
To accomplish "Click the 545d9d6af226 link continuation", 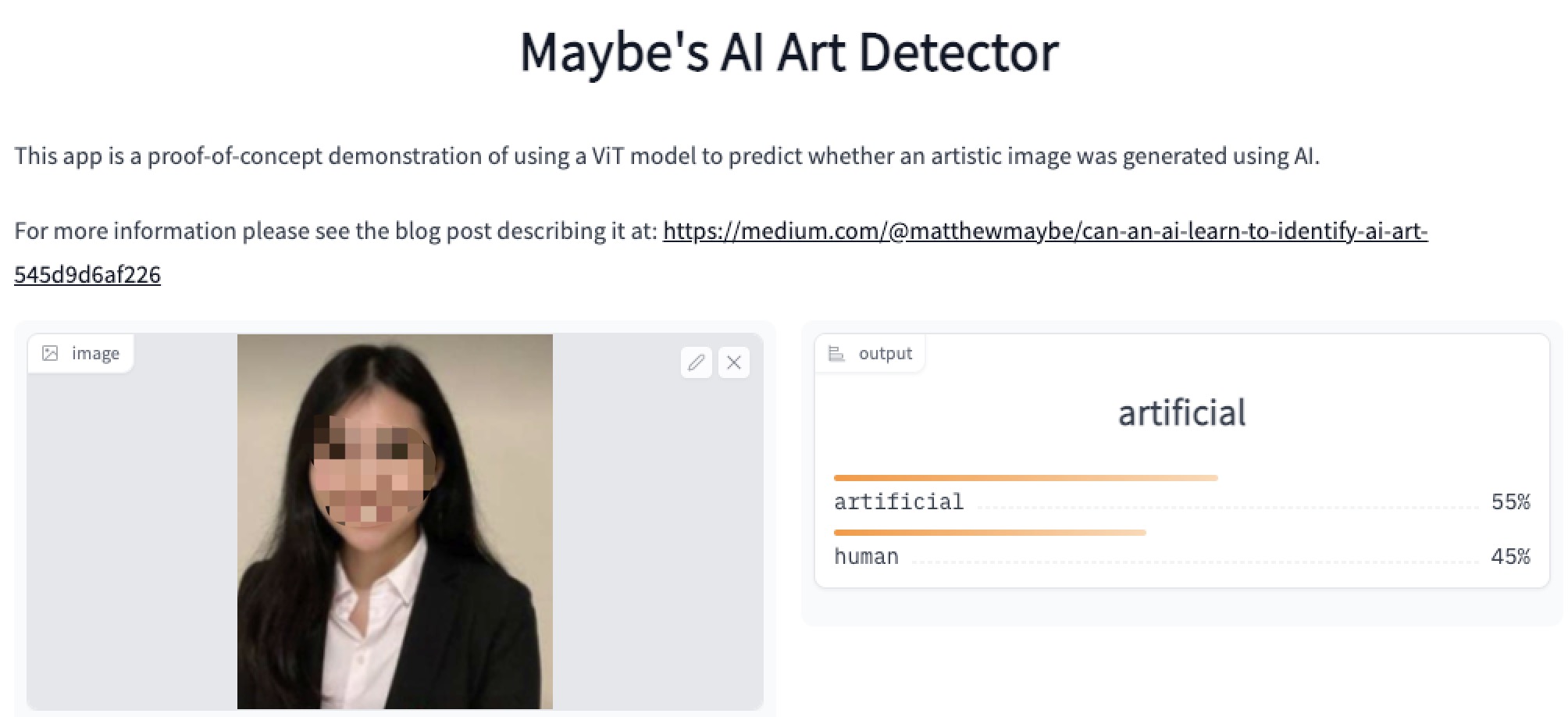I will click(87, 275).
